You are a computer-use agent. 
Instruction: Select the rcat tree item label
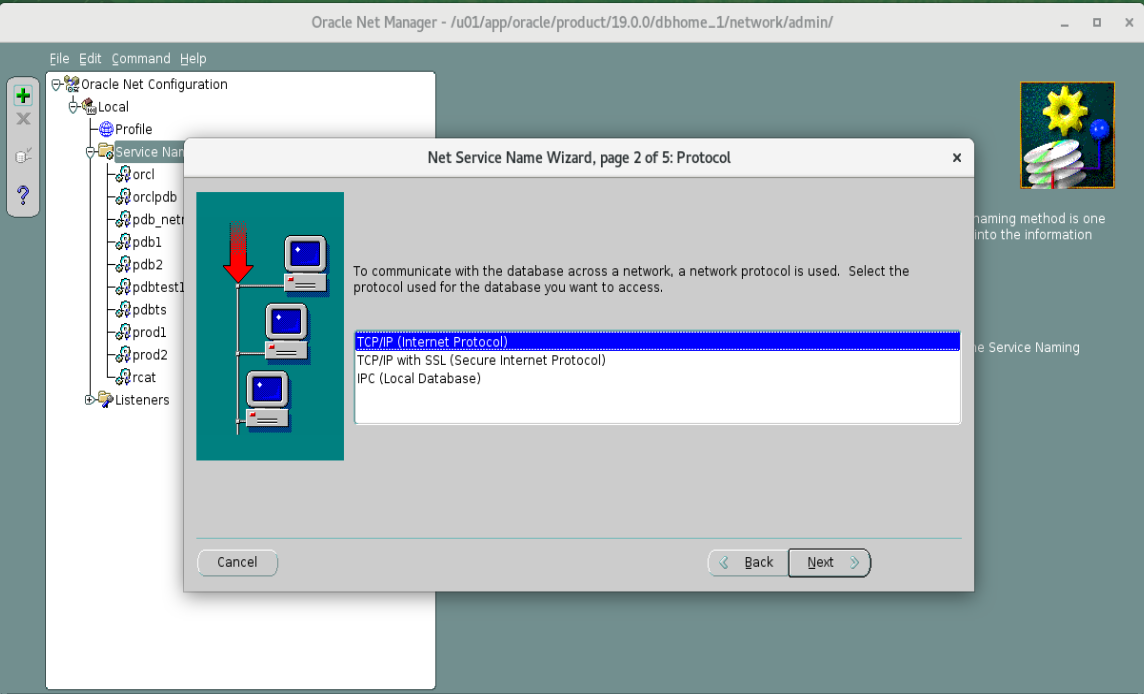point(144,378)
